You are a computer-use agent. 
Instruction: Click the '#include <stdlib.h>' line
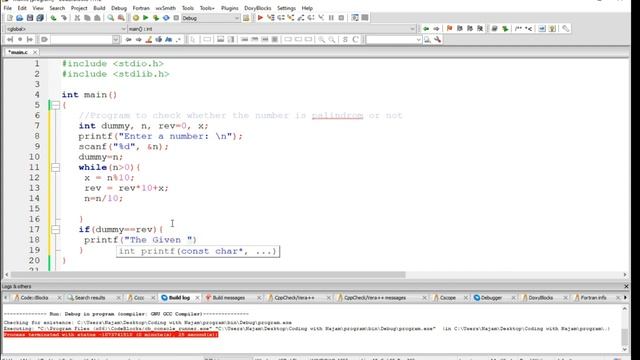click(116, 74)
